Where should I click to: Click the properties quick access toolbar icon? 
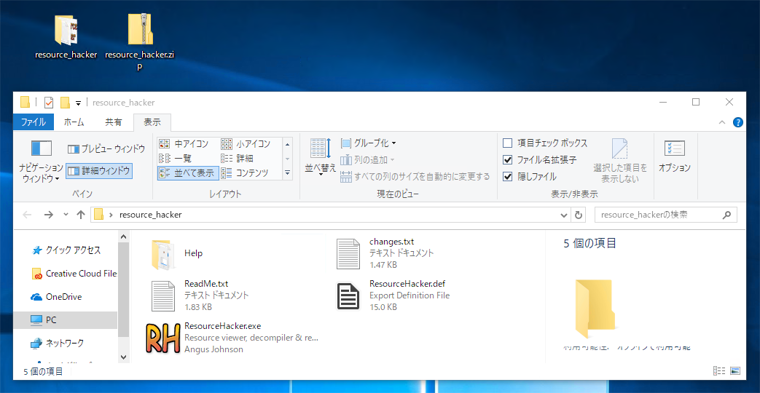click(48, 102)
